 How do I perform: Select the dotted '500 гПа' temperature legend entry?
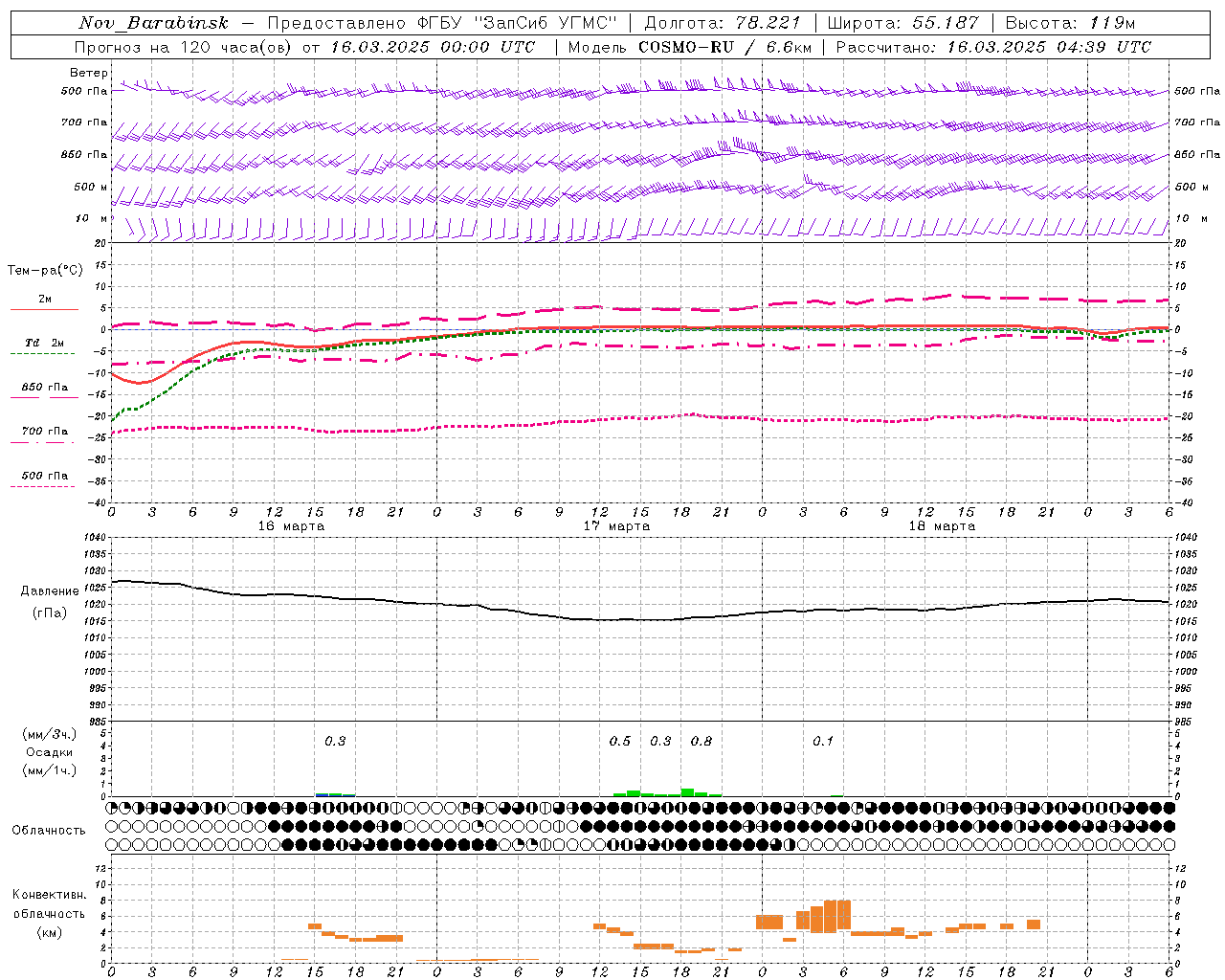click(44, 476)
